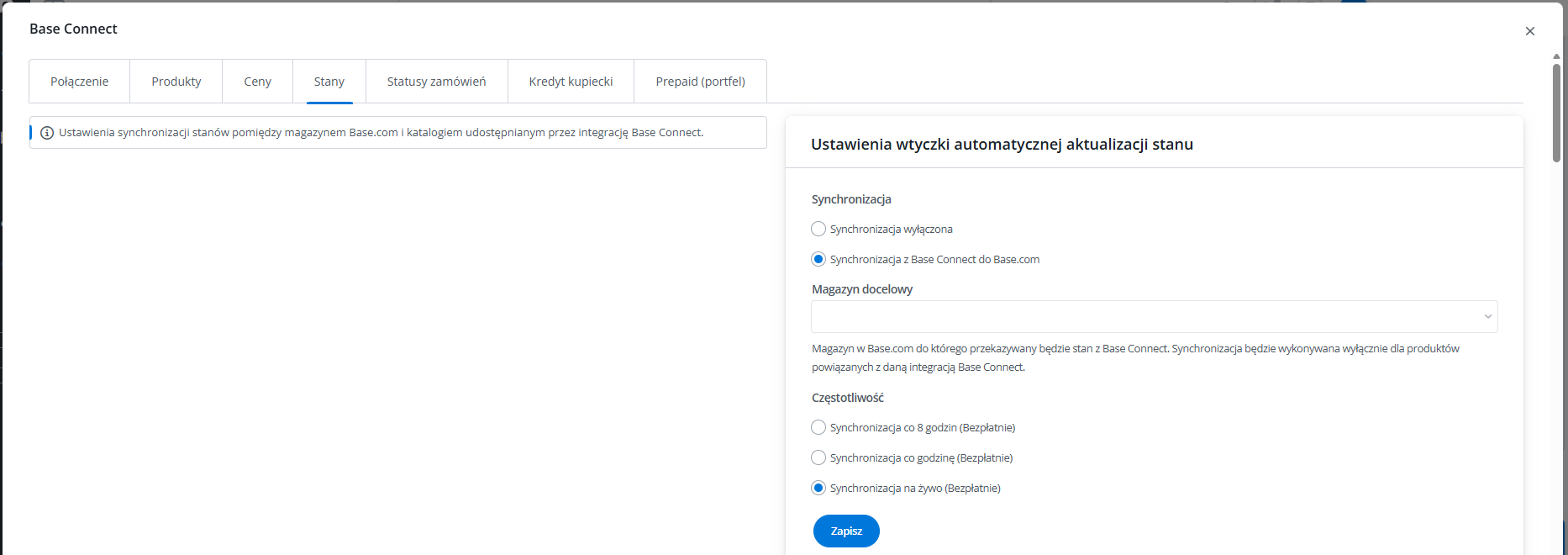Select Synchronizacja na żywo option
The width and height of the screenshot is (1568, 555).
[x=818, y=488]
